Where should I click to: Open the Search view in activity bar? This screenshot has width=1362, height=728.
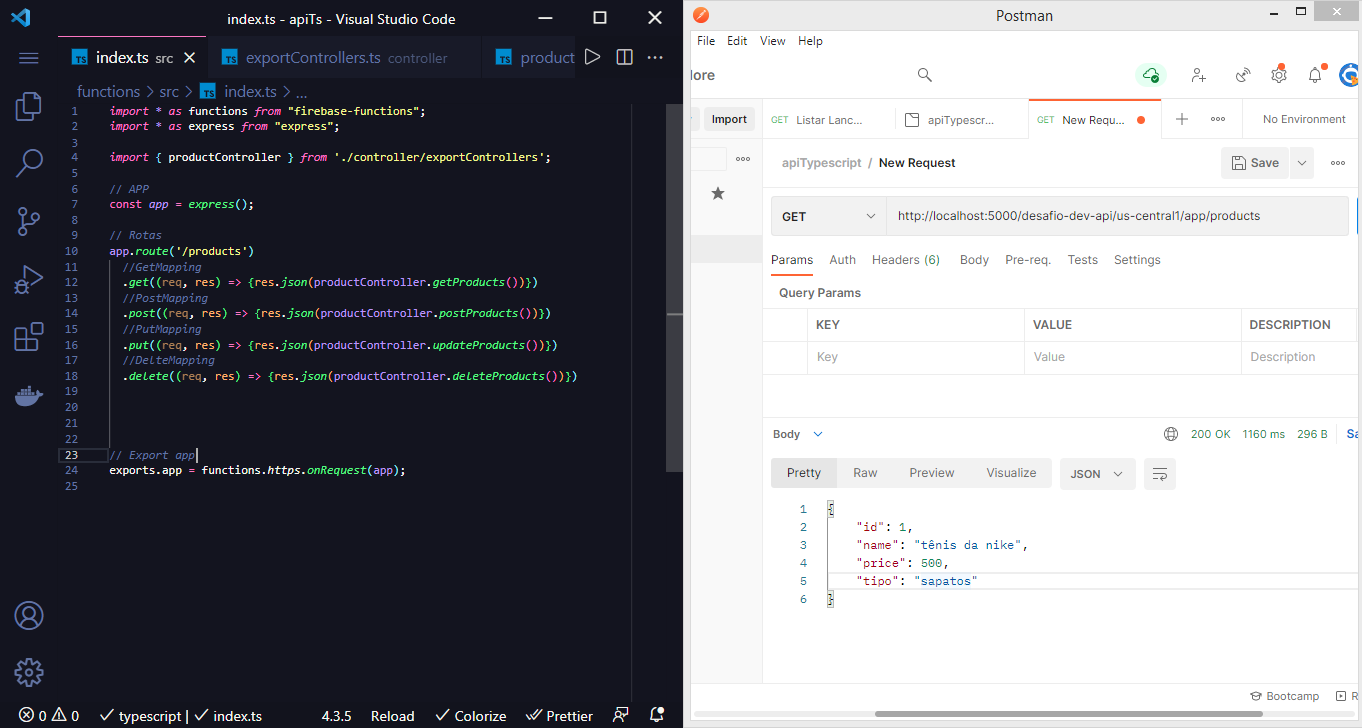click(29, 162)
